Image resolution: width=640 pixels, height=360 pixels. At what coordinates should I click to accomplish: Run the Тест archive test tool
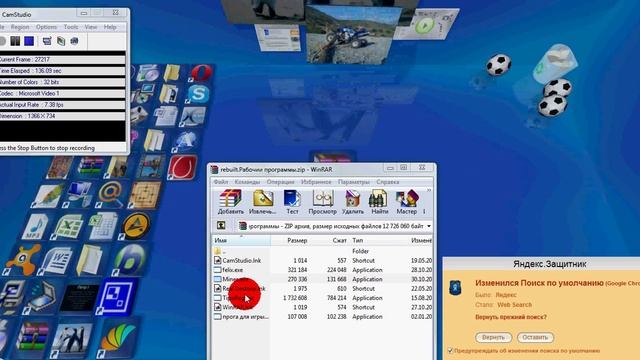(292, 202)
